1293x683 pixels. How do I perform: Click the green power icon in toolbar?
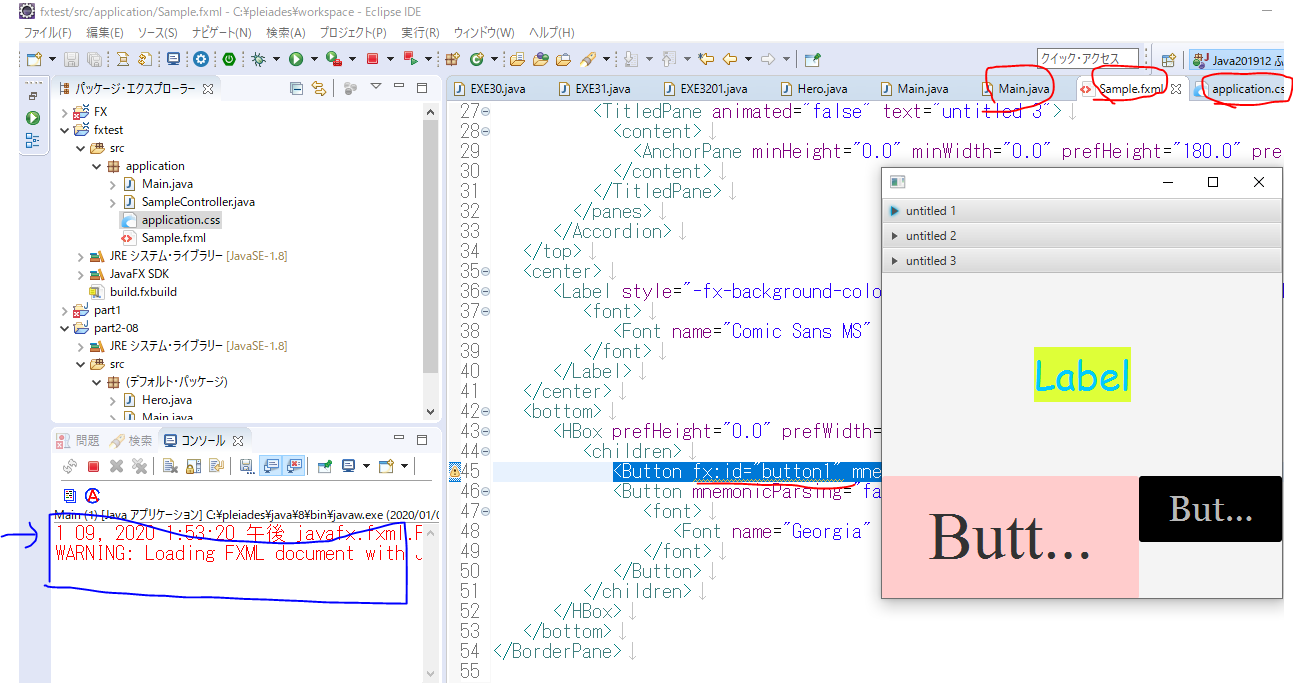point(229,59)
